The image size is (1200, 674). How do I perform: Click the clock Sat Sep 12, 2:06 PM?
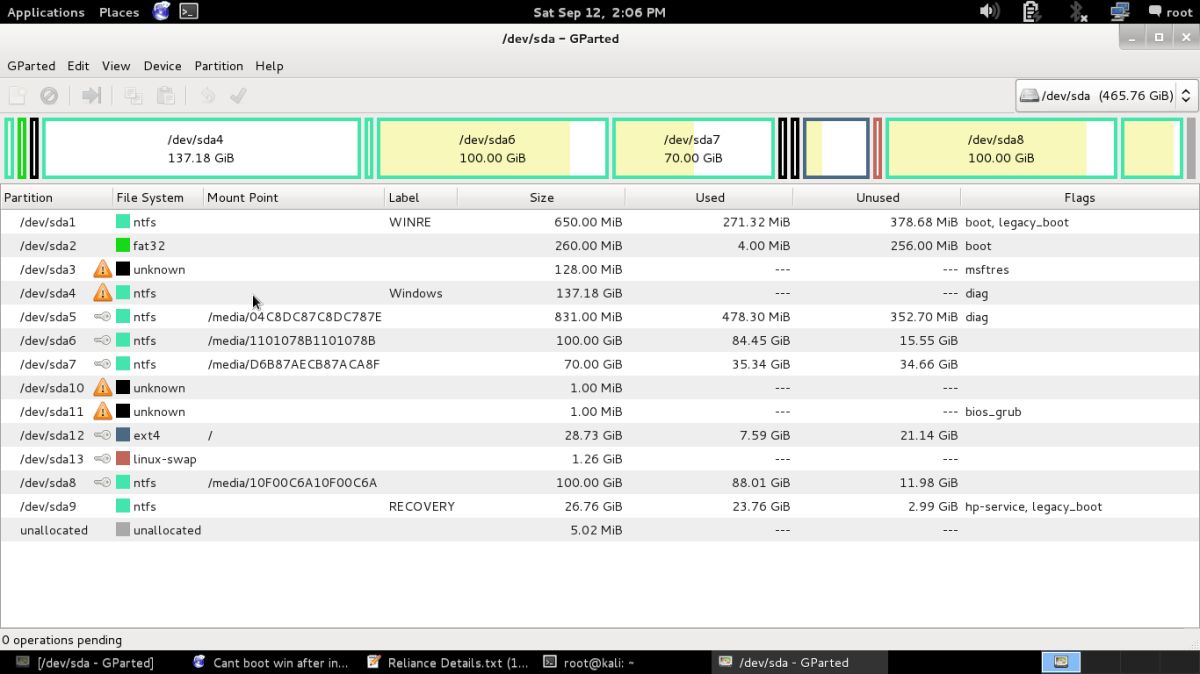tap(599, 12)
